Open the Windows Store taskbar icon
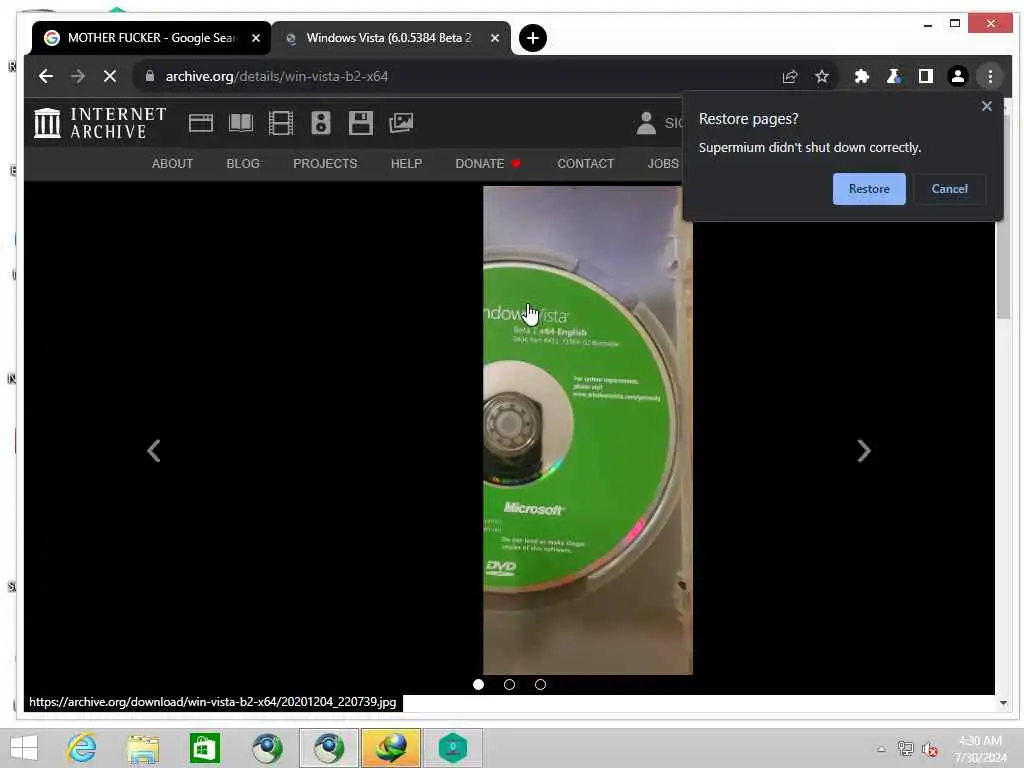 (204, 748)
